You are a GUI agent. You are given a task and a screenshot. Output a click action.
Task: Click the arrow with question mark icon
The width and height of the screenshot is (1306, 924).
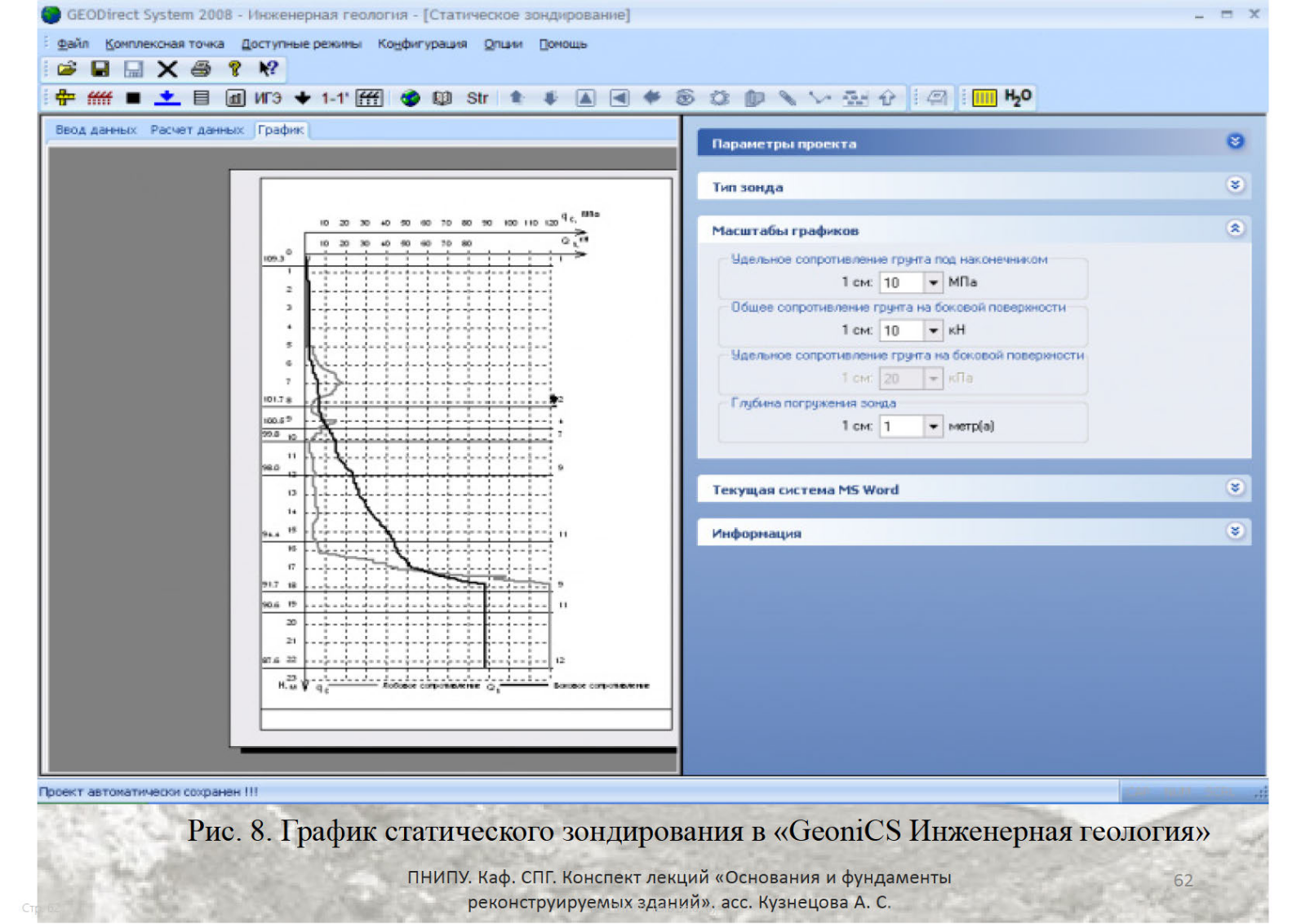coord(268,69)
